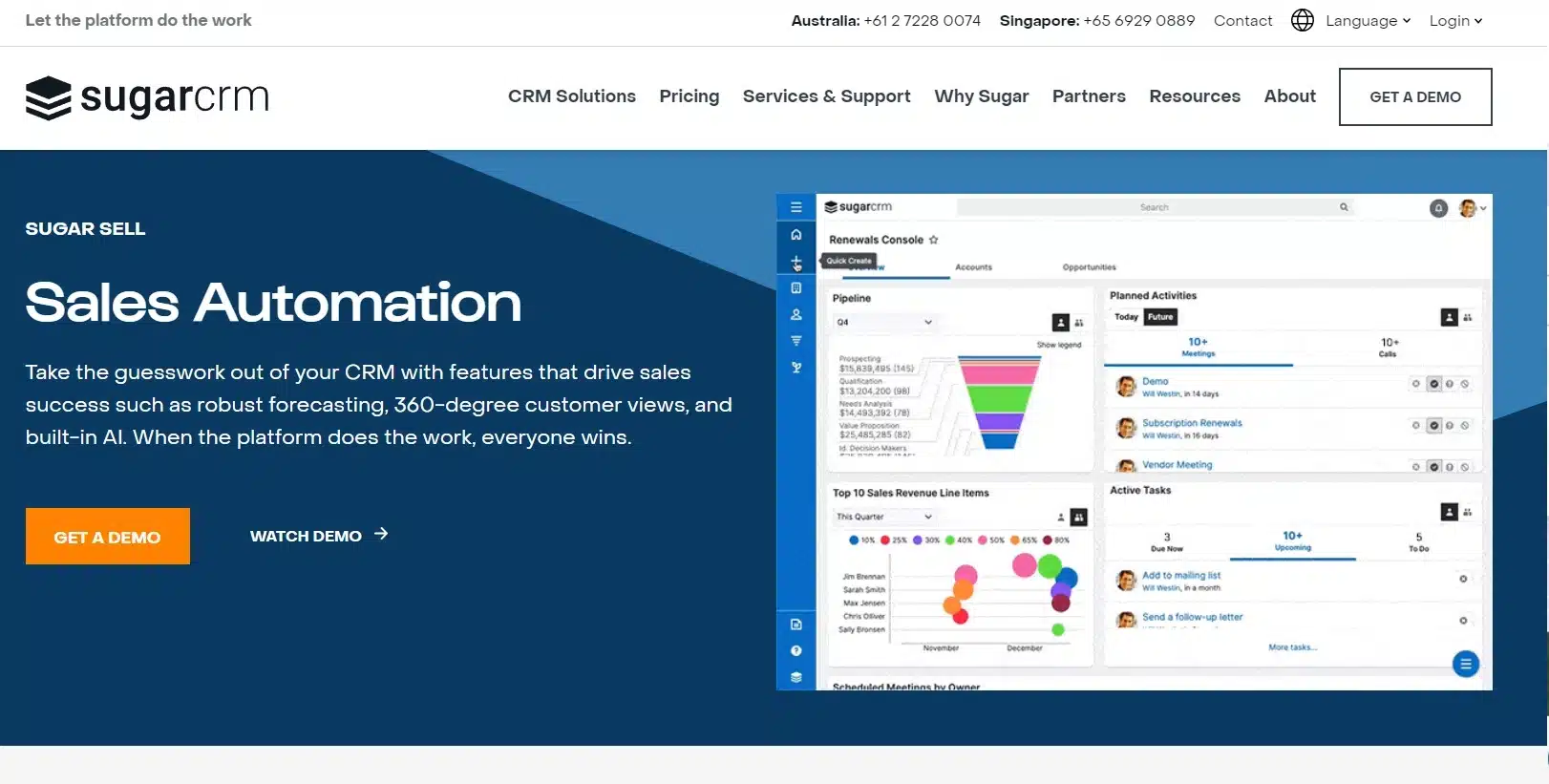Click the 80% maroon legend dot
The width and height of the screenshot is (1549, 784).
pyautogui.click(x=1048, y=540)
